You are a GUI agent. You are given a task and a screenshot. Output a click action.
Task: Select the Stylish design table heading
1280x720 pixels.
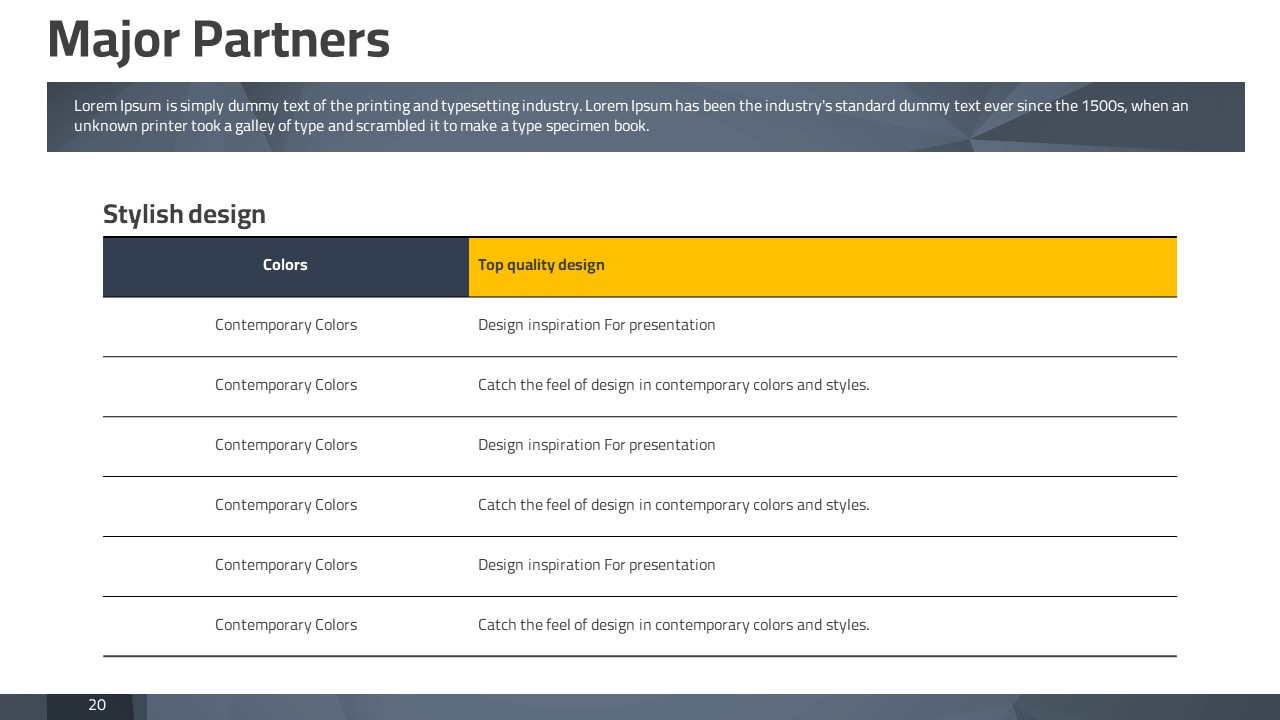(184, 214)
